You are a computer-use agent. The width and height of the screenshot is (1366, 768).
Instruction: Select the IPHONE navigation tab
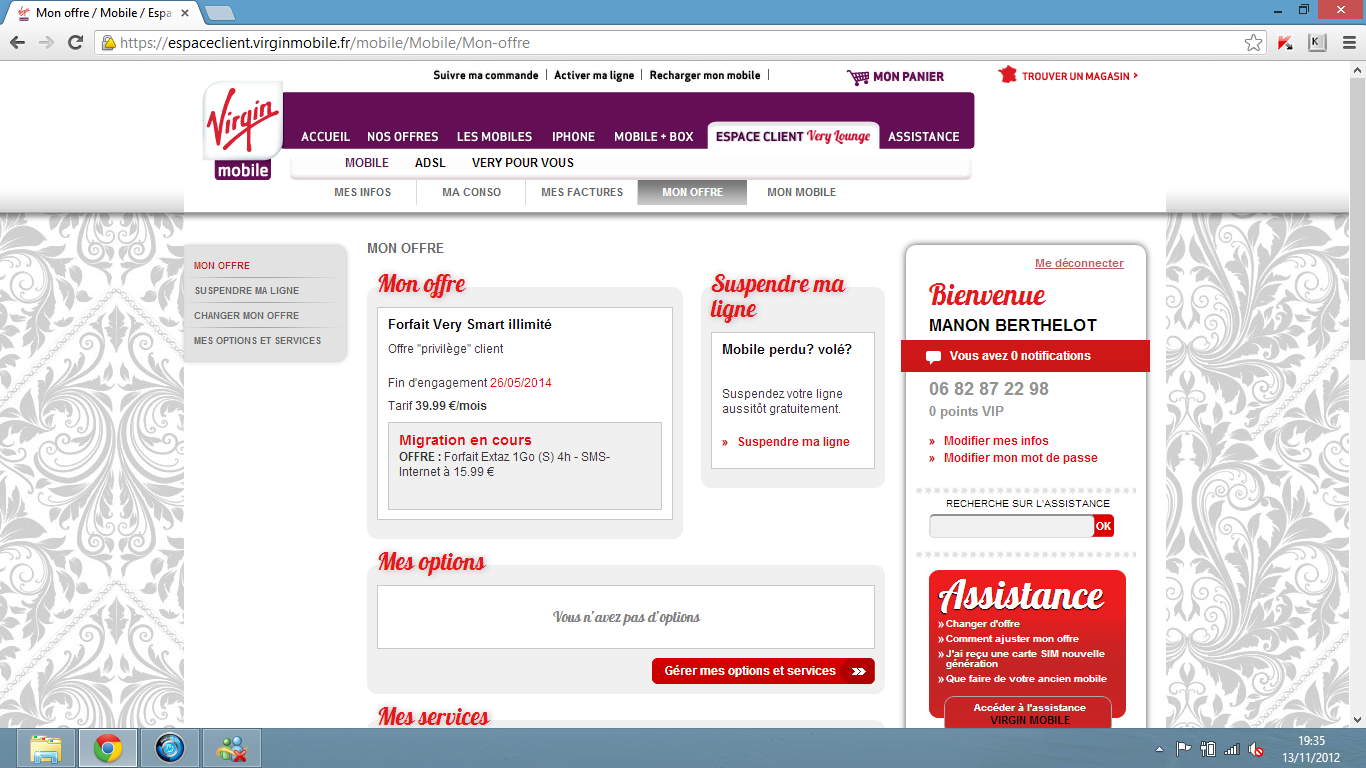tap(574, 137)
